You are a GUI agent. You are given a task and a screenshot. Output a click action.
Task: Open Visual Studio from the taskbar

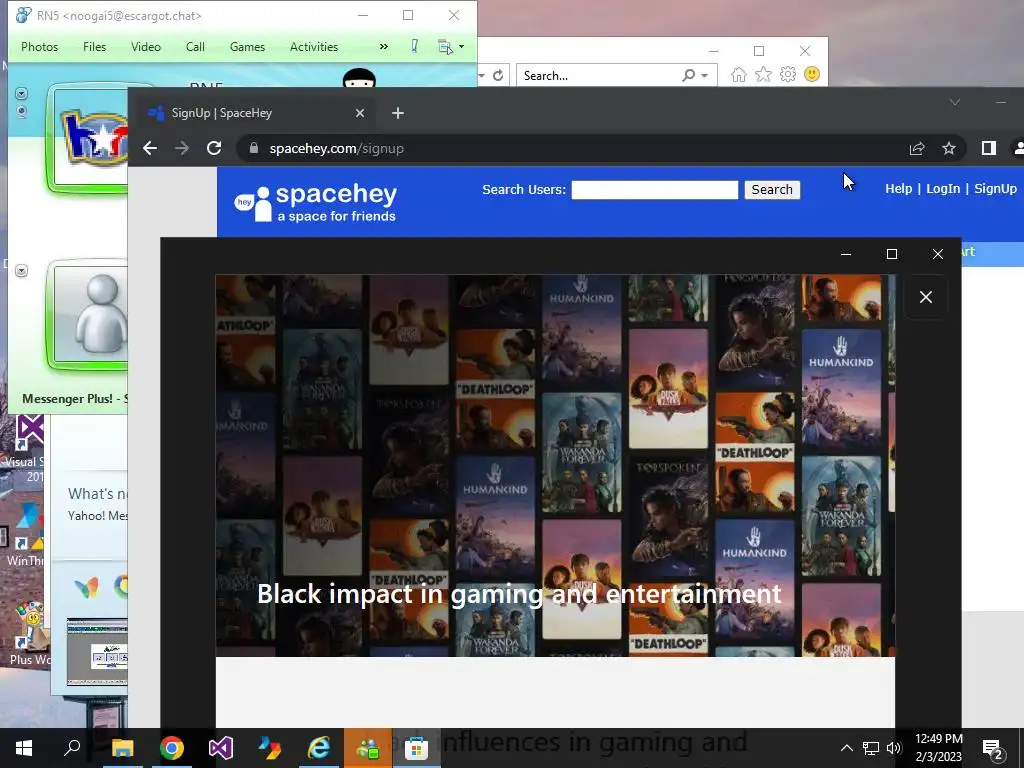(x=221, y=748)
